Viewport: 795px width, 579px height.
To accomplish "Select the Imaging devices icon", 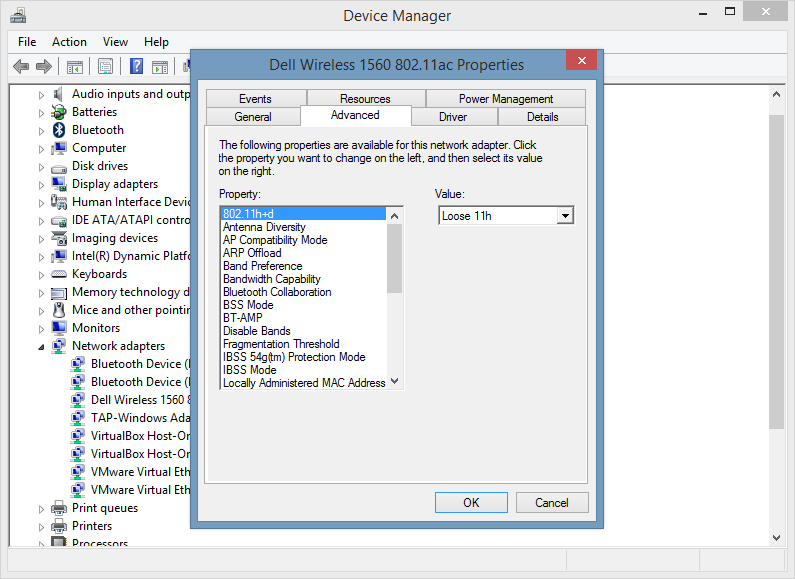I will (x=59, y=238).
